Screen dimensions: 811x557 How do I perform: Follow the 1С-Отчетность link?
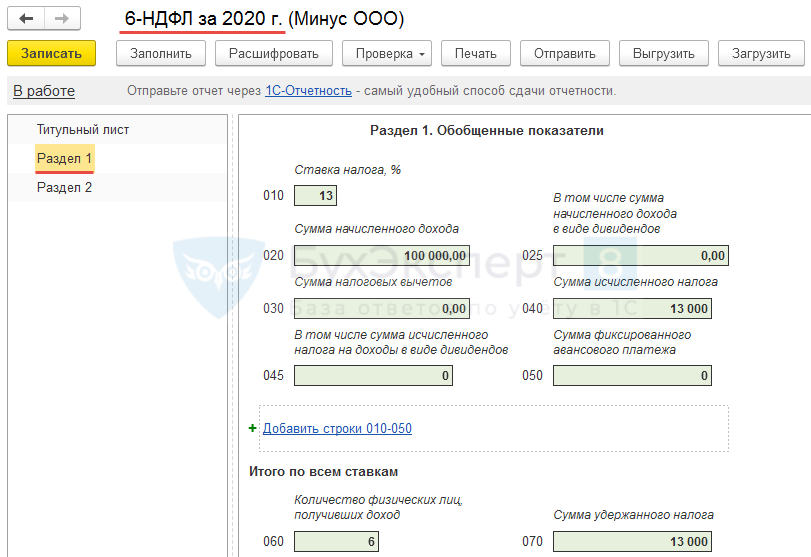pos(308,91)
